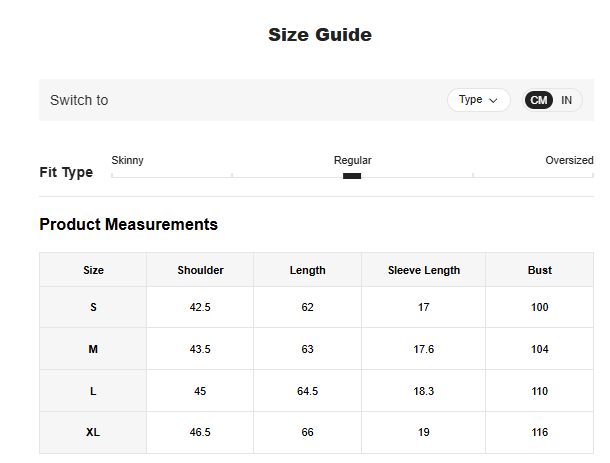Click the Switch to label
610x463 pixels.
point(79,100)
